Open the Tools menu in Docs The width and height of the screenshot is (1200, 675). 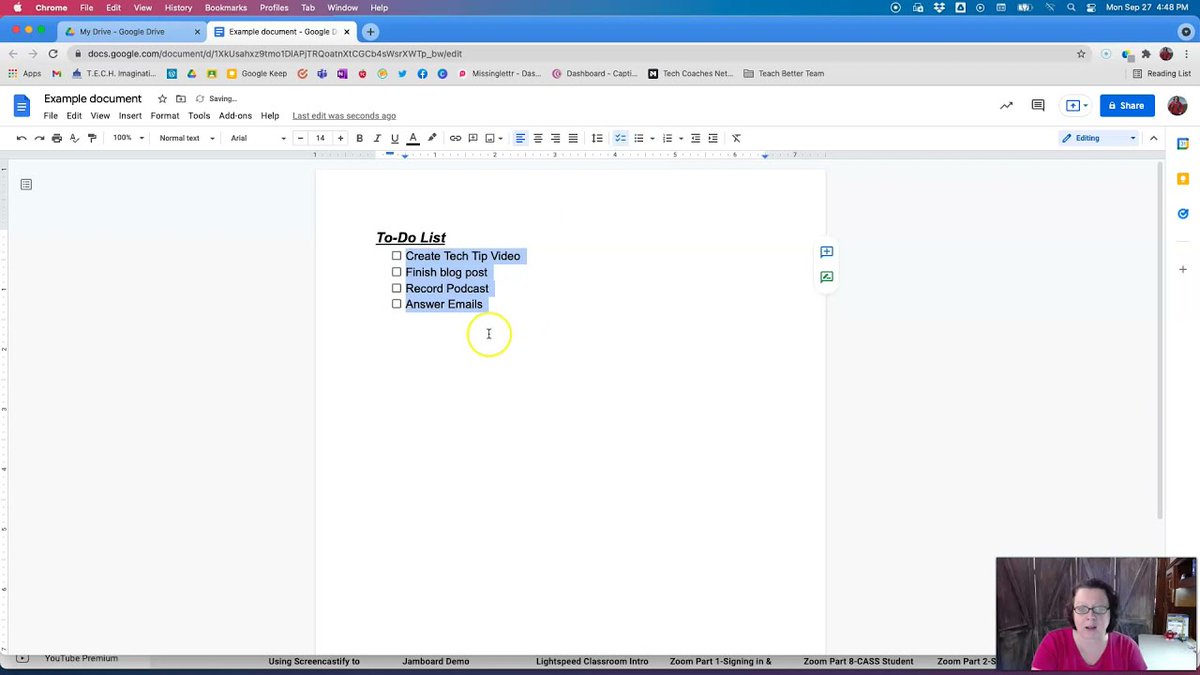pos(199,116)
